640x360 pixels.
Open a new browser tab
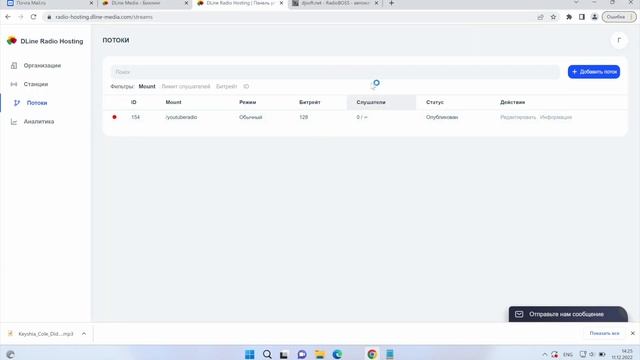point(391,3)
